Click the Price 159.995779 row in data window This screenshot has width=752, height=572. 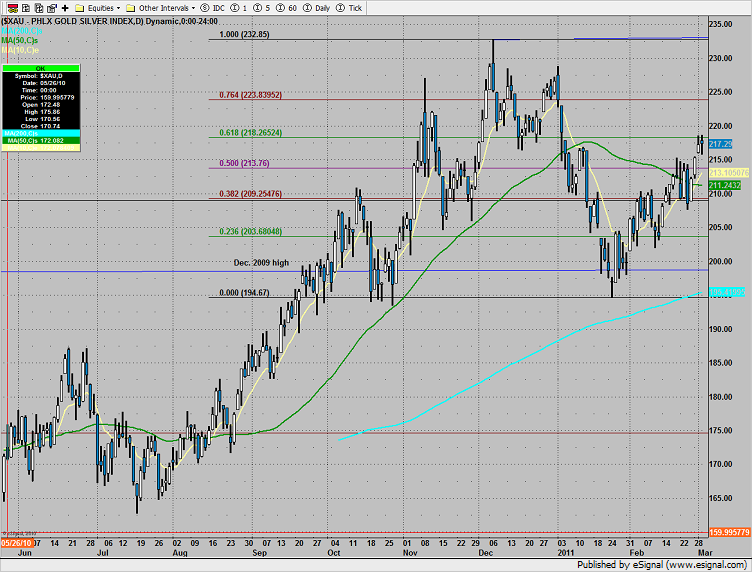pos(41,97)
